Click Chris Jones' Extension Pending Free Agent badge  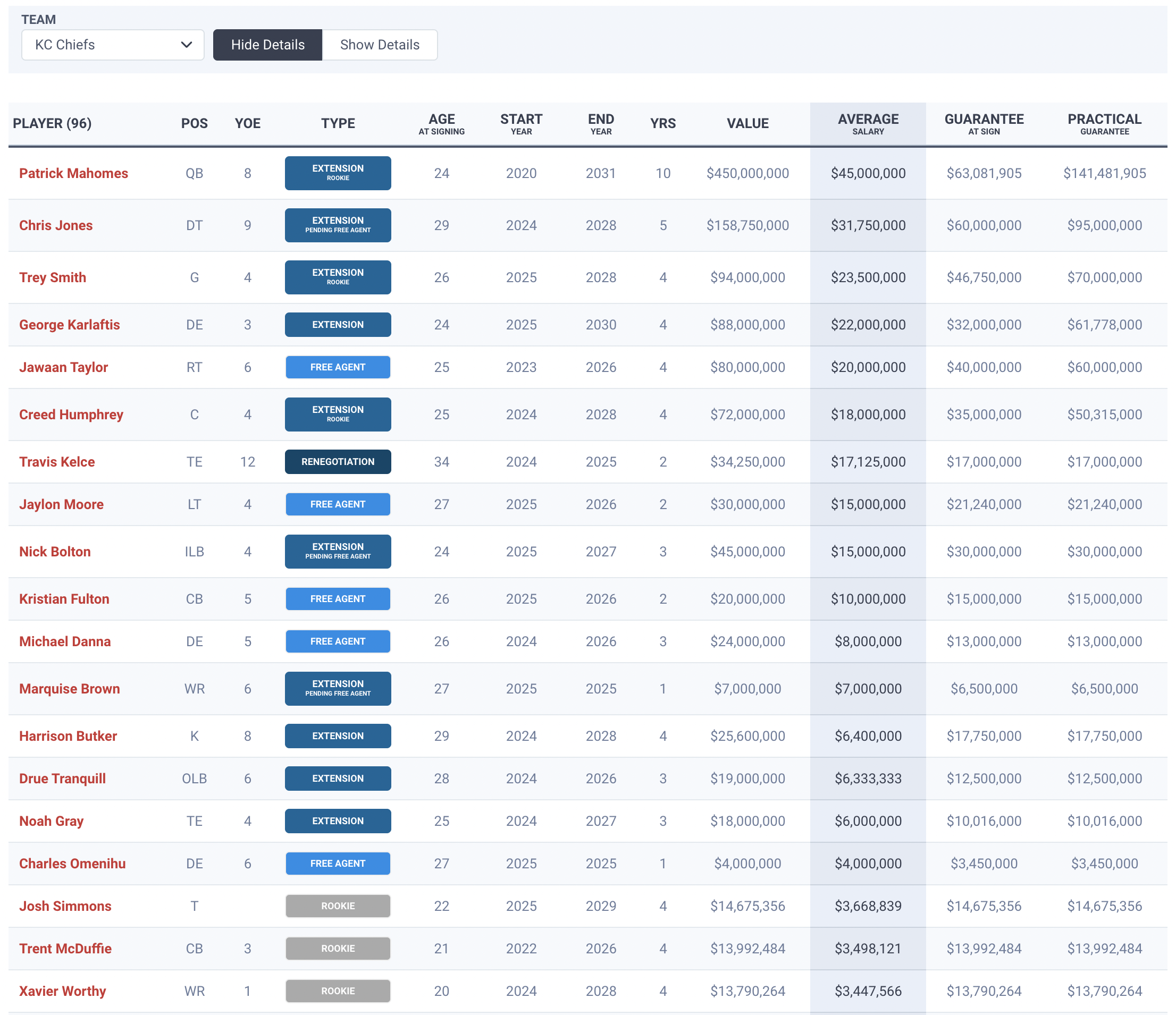click(x=338, y=225)
